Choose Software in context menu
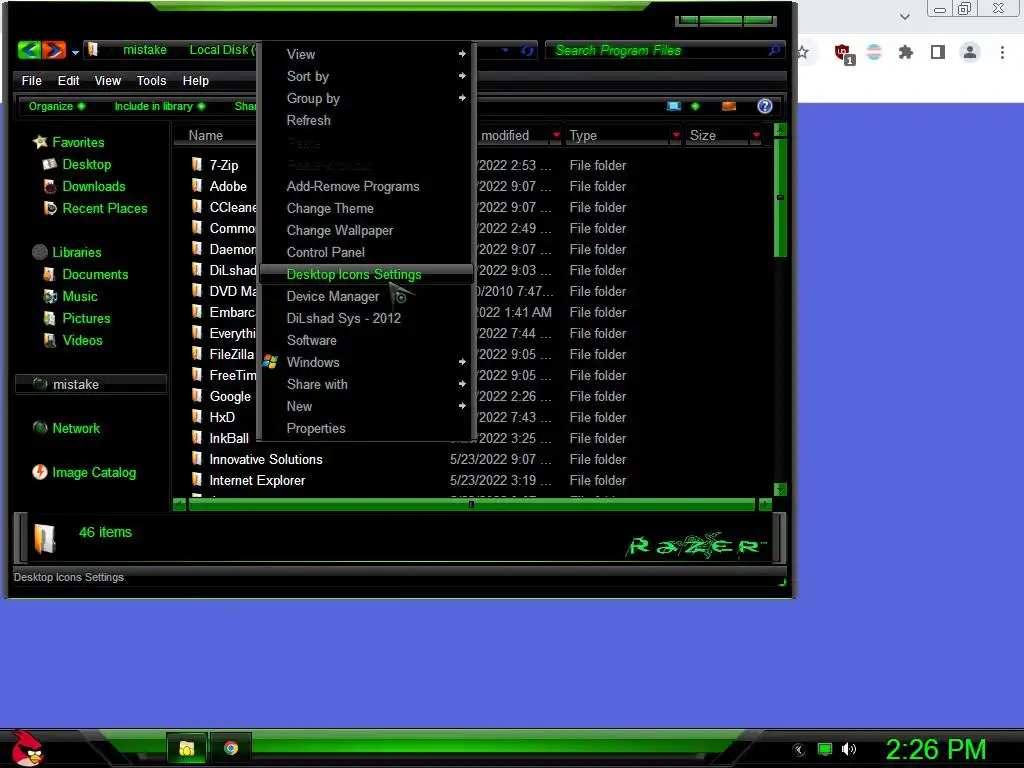The width and height of the screenshot is (1024, 768). click(x=366, y=340)
